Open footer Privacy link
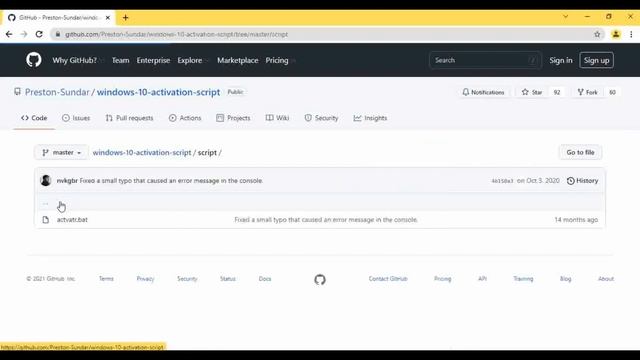This screenshot has width=640, height=360. pos(145,279)
